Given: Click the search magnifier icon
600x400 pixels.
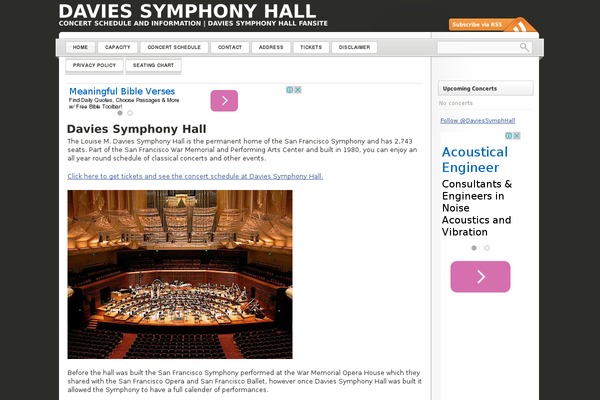Looking at the screenshot, I should (524, 47).
